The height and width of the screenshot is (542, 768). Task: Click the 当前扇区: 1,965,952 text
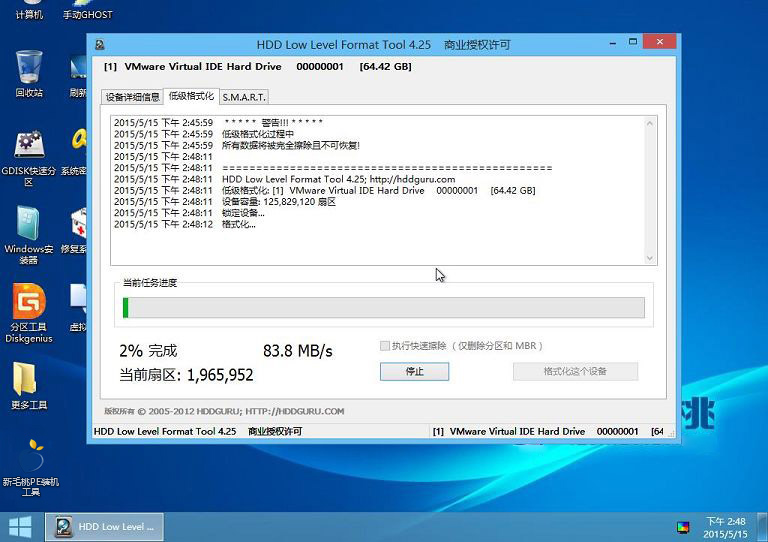pyautogui.click(x=186, y=375)
